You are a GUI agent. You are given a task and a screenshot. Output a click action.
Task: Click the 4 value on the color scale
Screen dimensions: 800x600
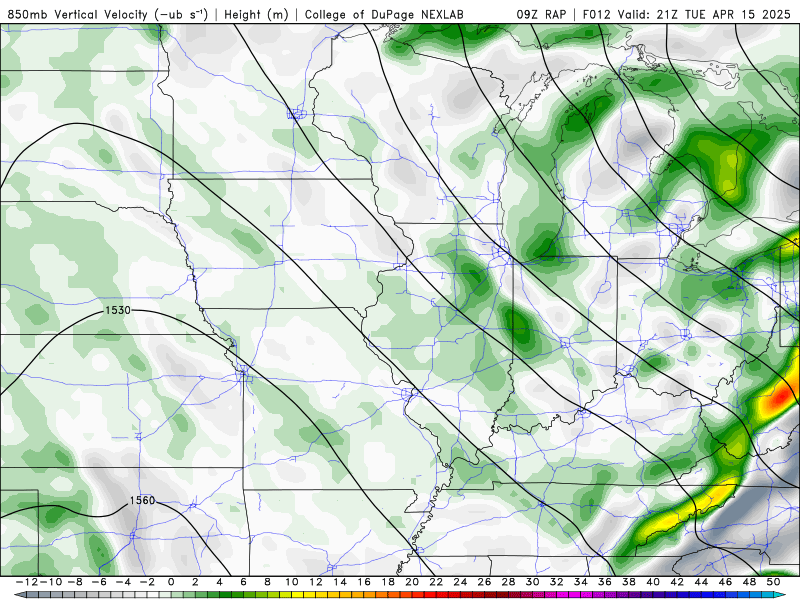(x=219, y=582)
